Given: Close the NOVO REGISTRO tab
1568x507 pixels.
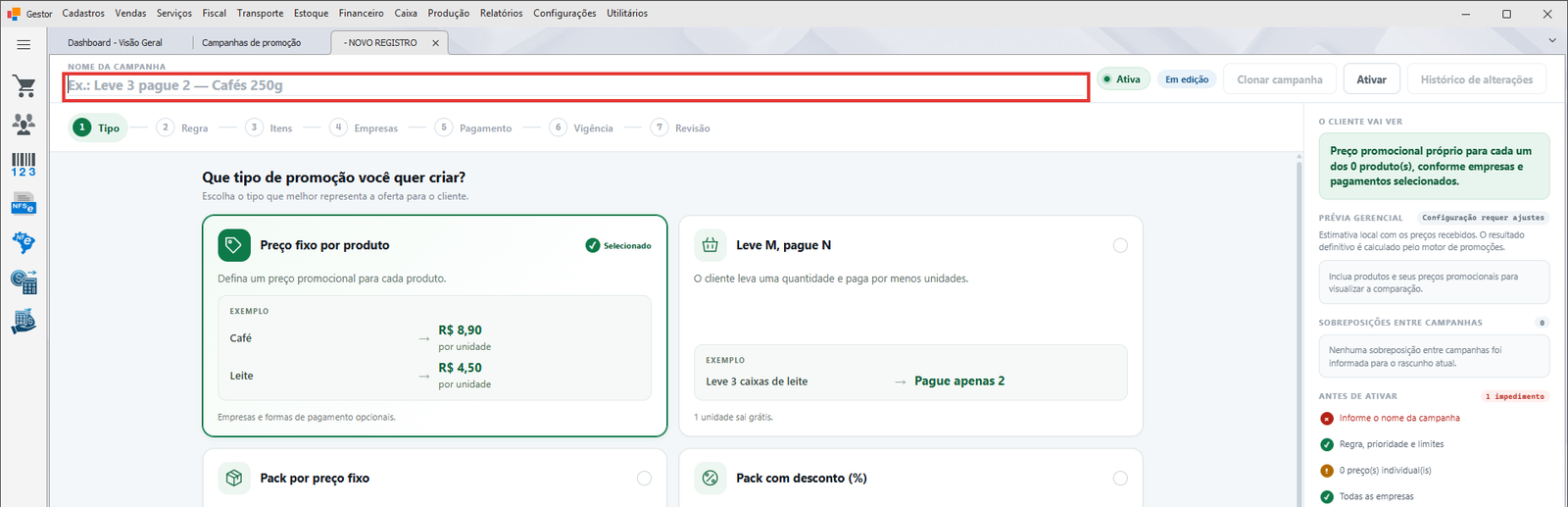Looking at the screenshot, I should (x=436, y=43).
